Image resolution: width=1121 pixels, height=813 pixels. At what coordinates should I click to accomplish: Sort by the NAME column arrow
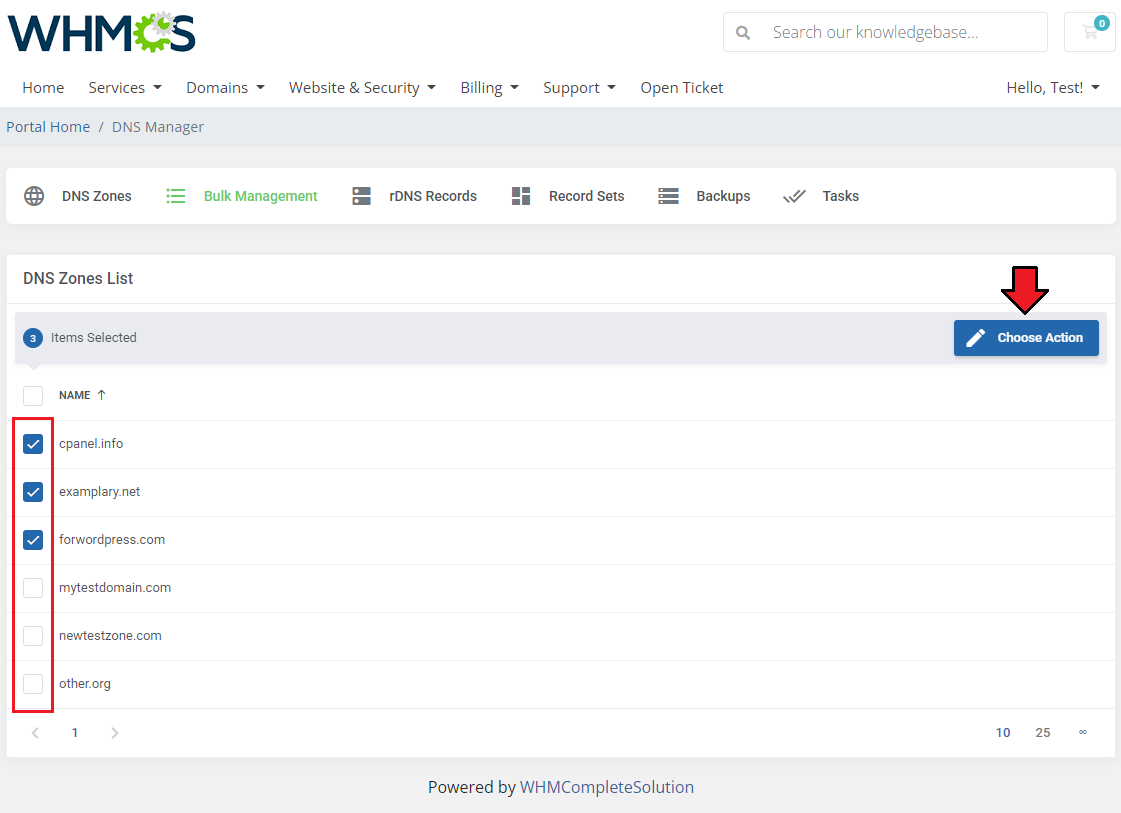pyautogui.click(x=102, y=395)
